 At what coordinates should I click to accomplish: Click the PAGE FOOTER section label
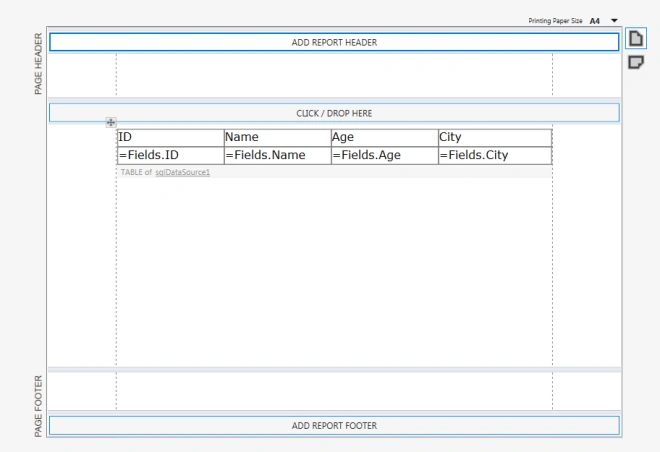[x=38, y=406]
